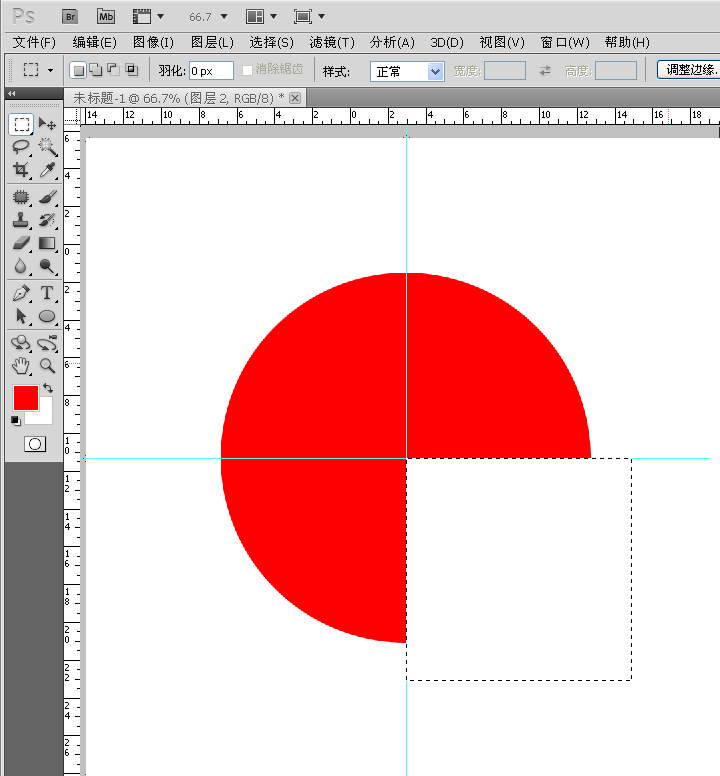Select the 3D Orbit camera tool
Screen dimensions: 720x776
coord(47,343)
